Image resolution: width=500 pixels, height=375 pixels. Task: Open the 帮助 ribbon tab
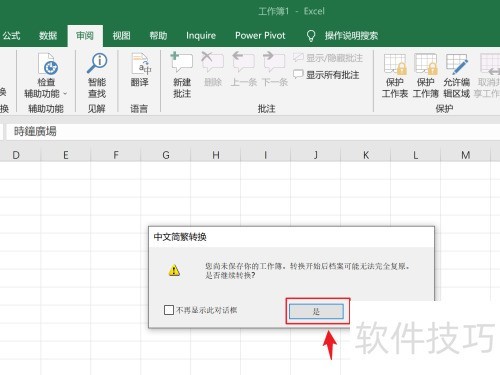point(158,36)
